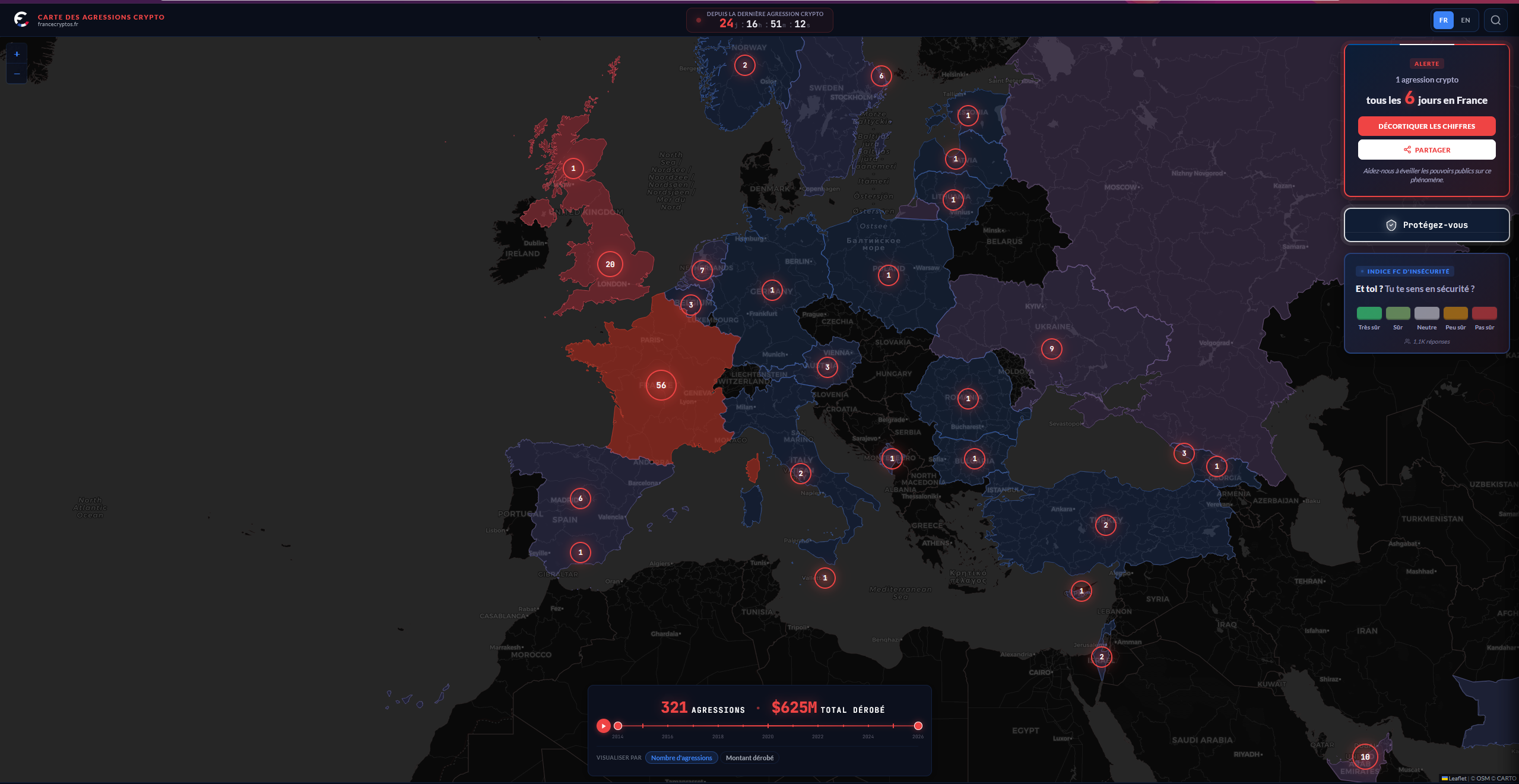Click the Alerte badge
The height and width of the screenshot is (784, 1519).
tap(1426, 64)
